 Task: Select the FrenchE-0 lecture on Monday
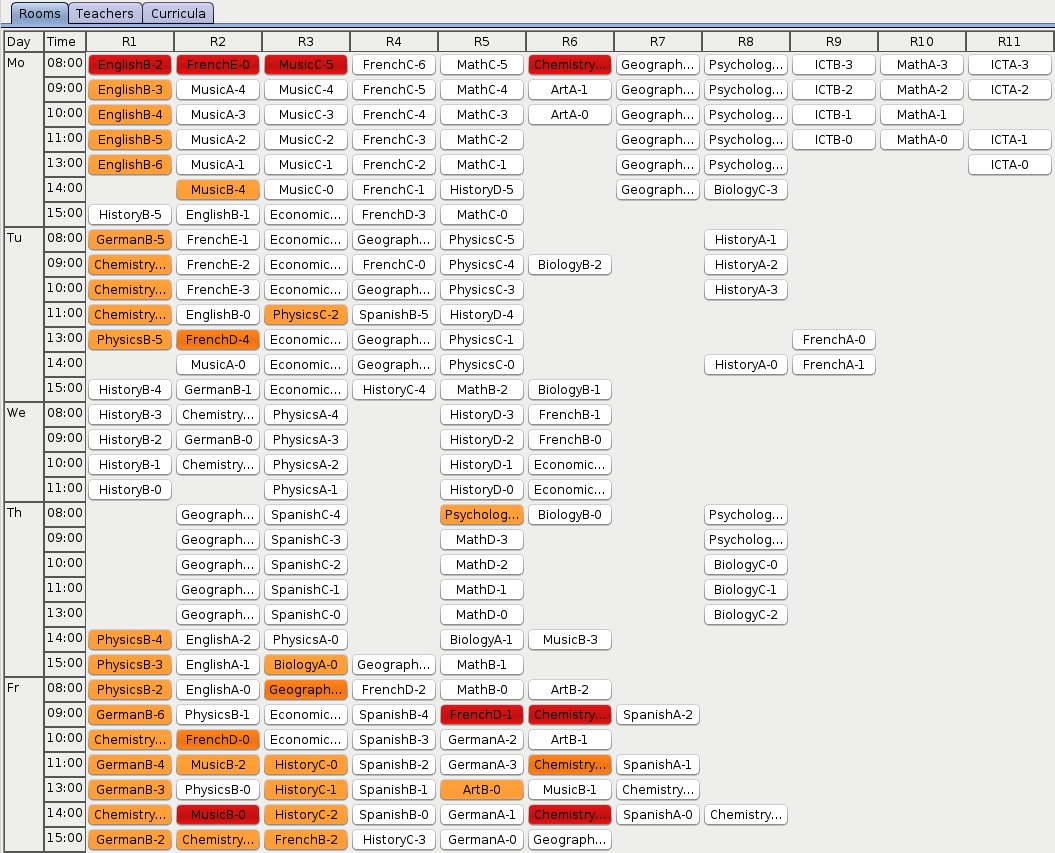point(218,65)
